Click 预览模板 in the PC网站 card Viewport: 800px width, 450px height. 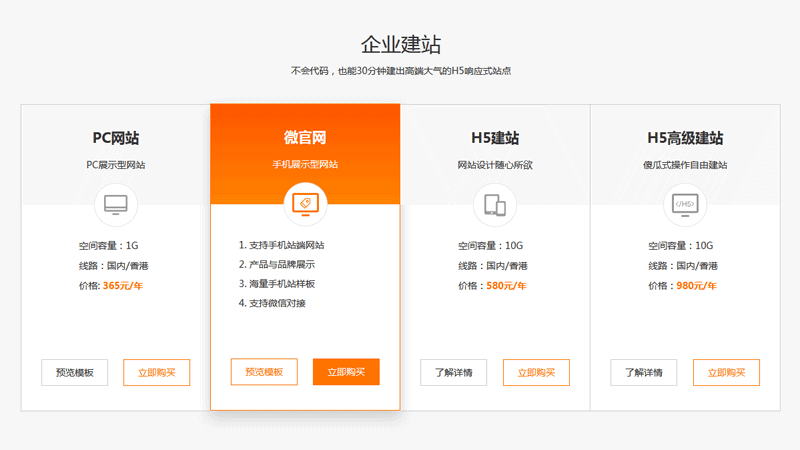(x=75, y=372)
